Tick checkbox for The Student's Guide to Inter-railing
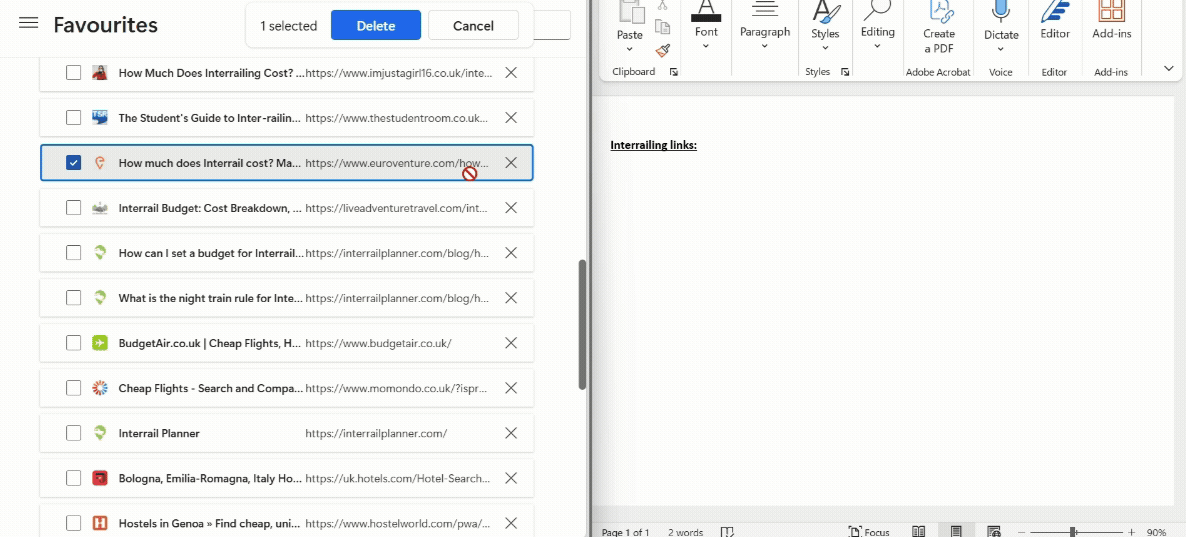 [x=73, y=117]
